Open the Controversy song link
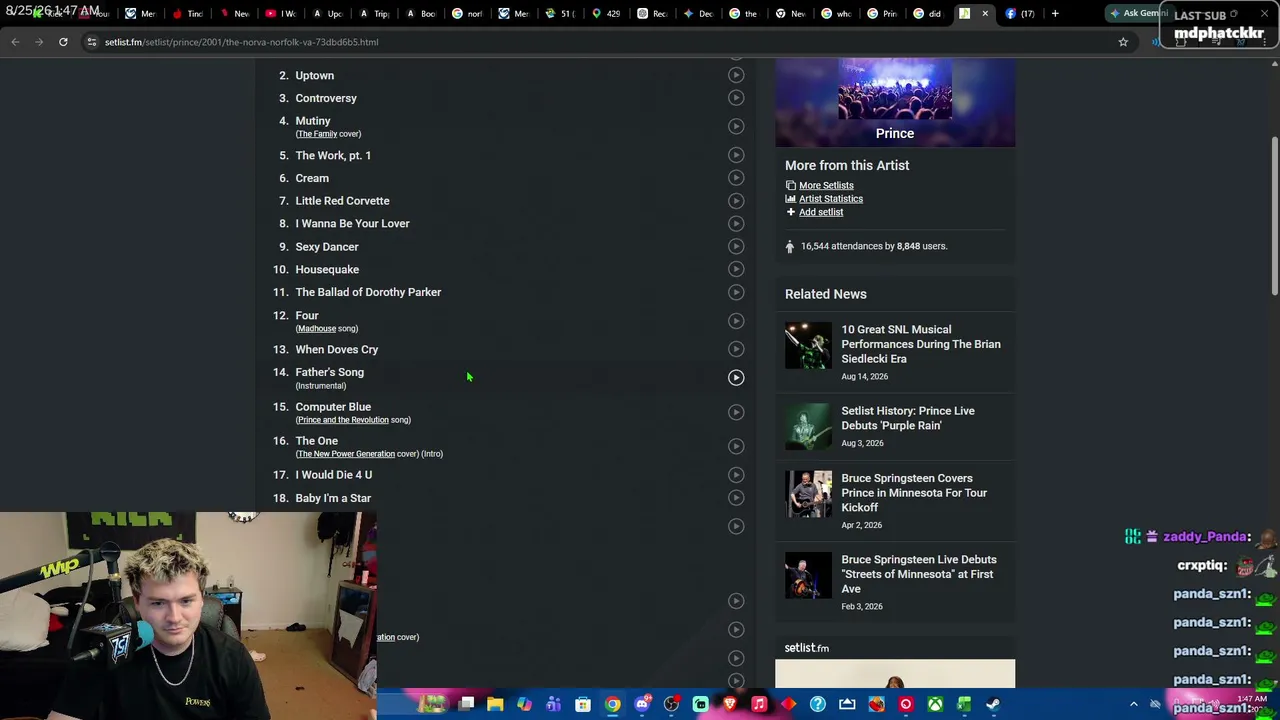Image resolution: width=1280 pixels, height=720 pixels. click(x=326, y=98)
